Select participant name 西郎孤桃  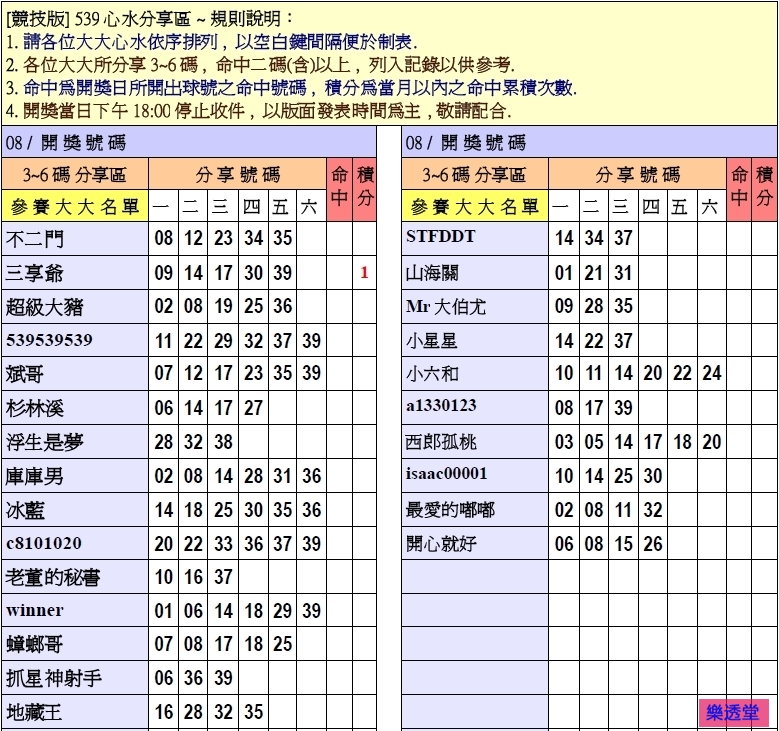pyautogui.click(x=441, y=442)
